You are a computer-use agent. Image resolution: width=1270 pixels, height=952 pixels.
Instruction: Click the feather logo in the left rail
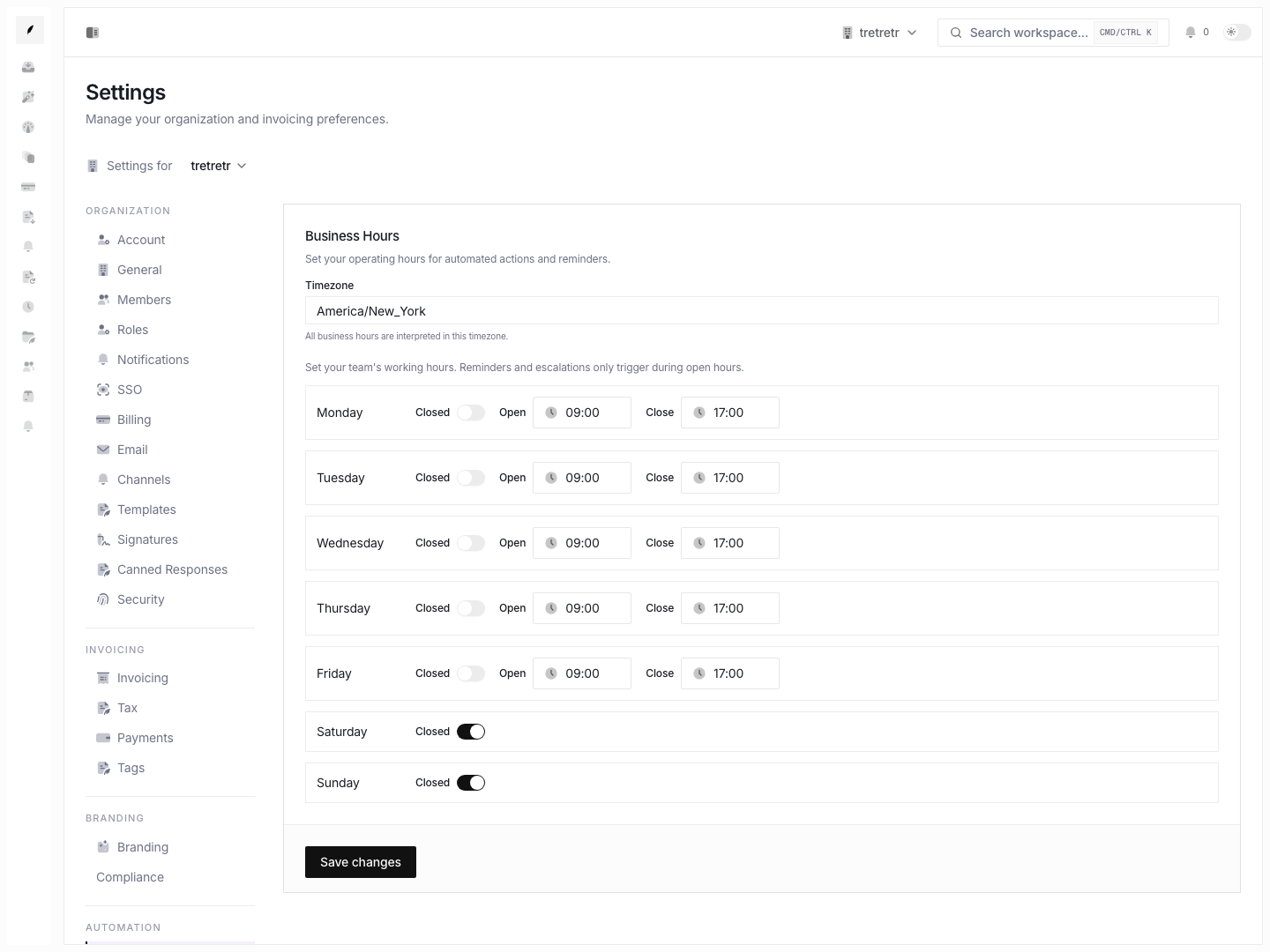tap(30, 30)
